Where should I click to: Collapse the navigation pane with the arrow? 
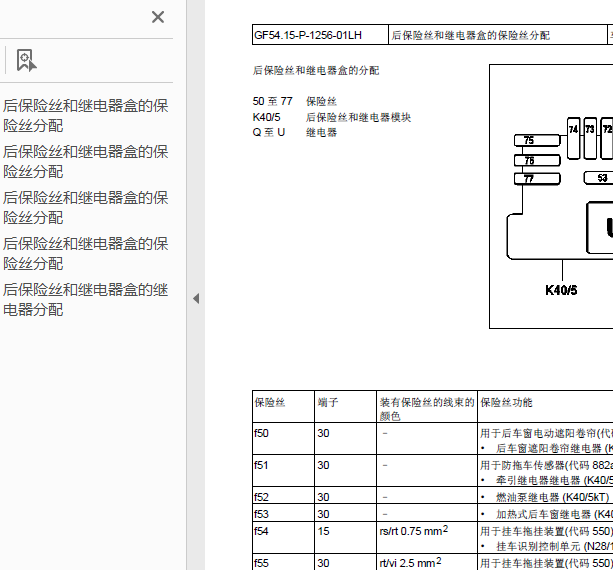pyautogui.click(x=196, y=299)
